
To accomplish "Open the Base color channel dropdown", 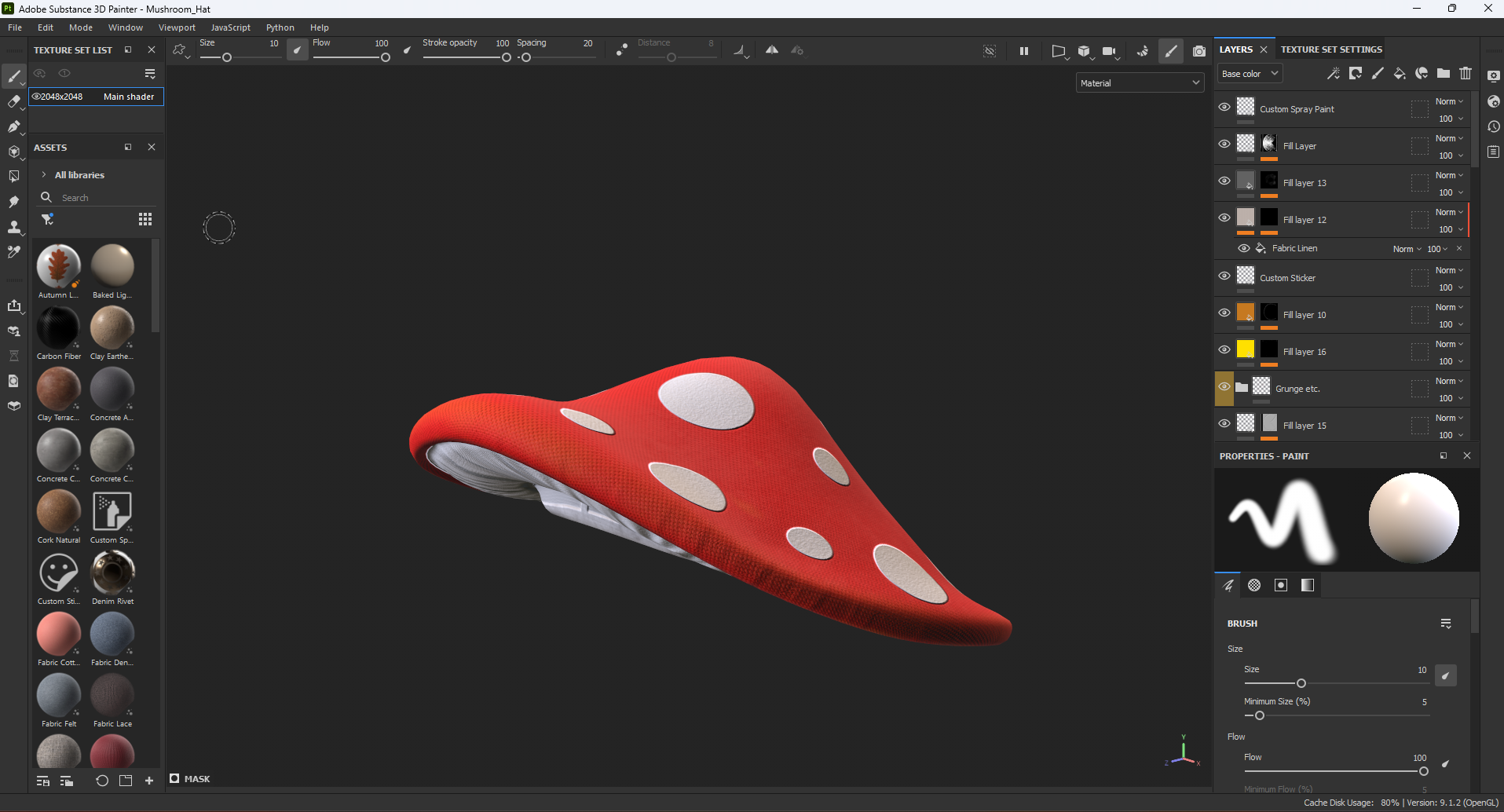I will (x=1250, y=74).
